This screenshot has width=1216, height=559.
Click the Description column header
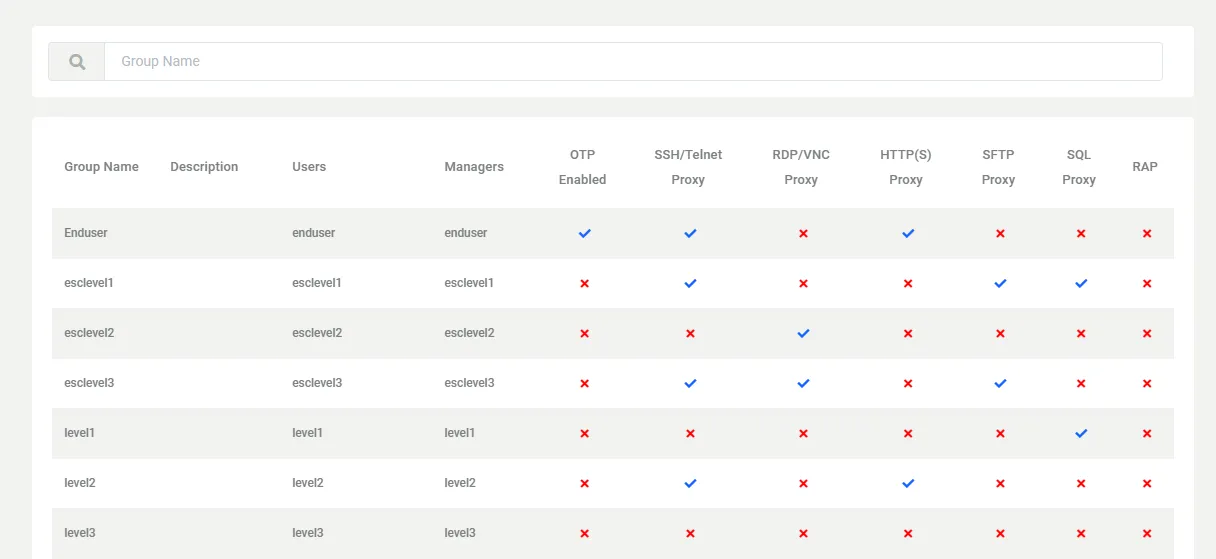204,167
